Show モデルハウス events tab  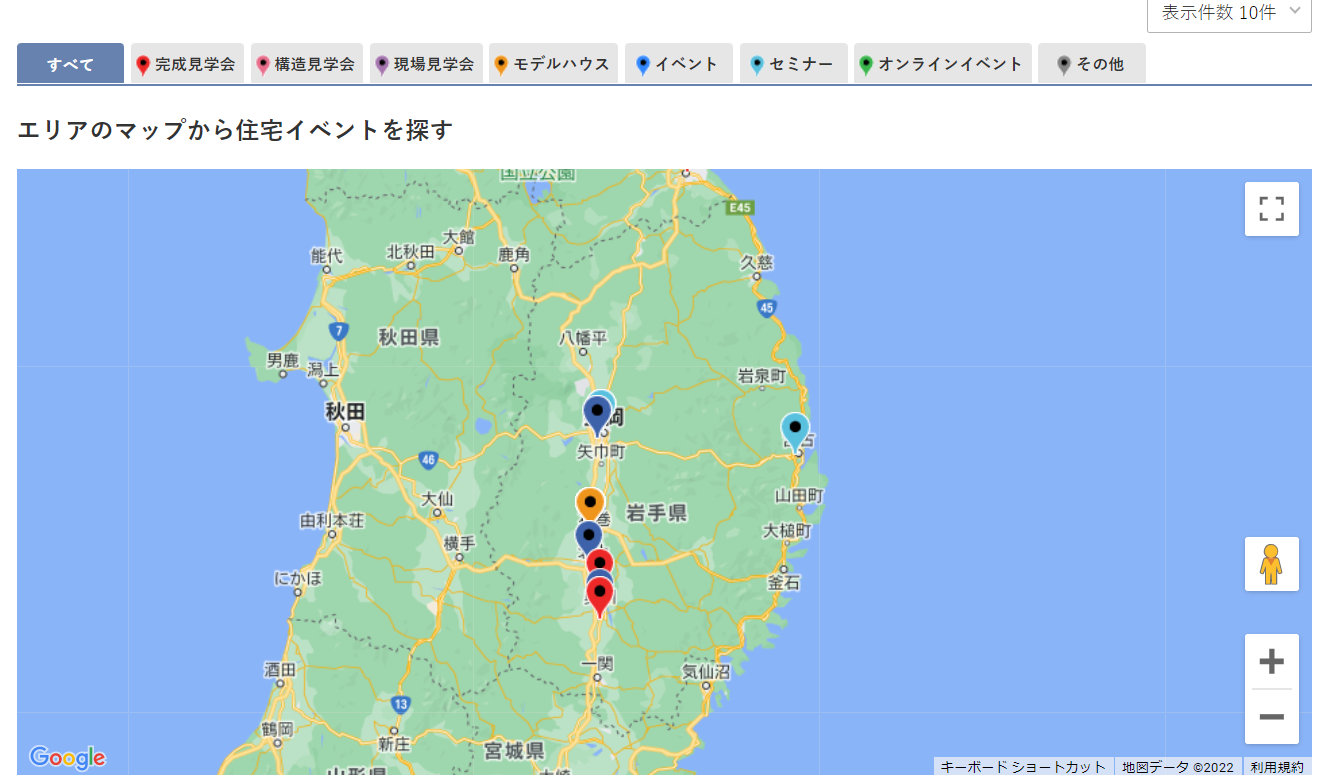tap(553, 64)
